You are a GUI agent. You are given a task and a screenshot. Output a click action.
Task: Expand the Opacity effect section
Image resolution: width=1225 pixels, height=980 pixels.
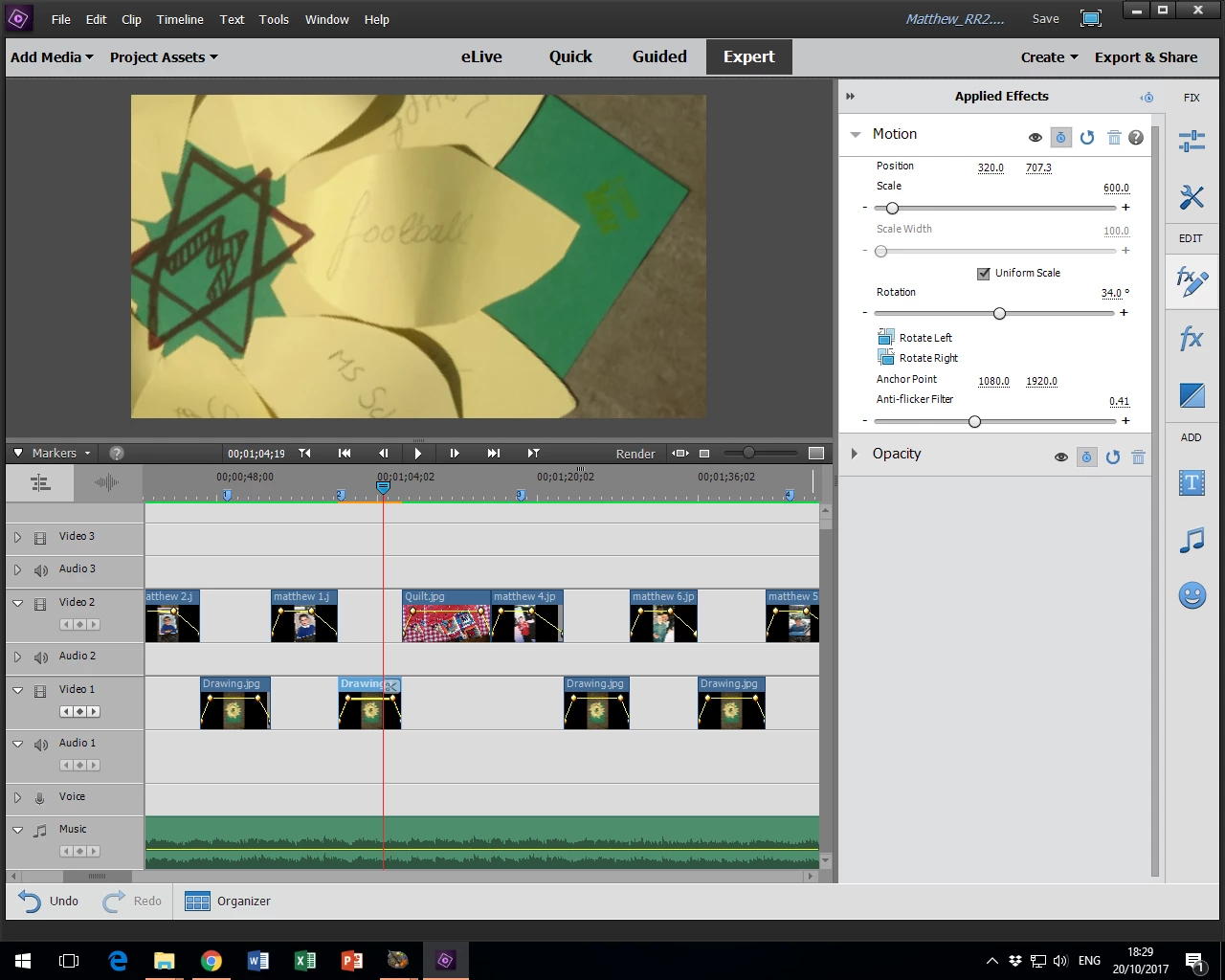pos(855,454)
